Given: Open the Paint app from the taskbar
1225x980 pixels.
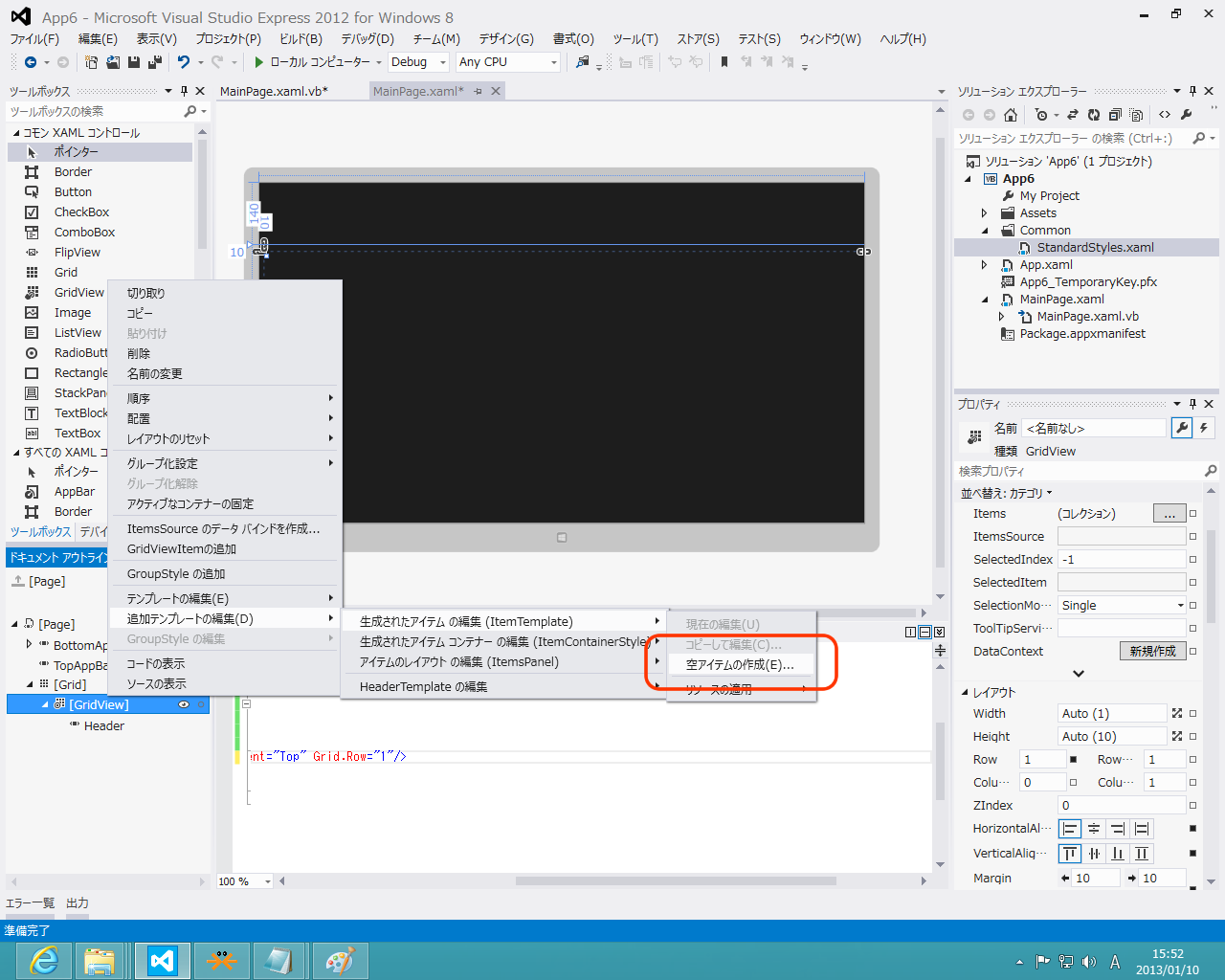Looking at the screenshot, I should [x=340, y=960].
